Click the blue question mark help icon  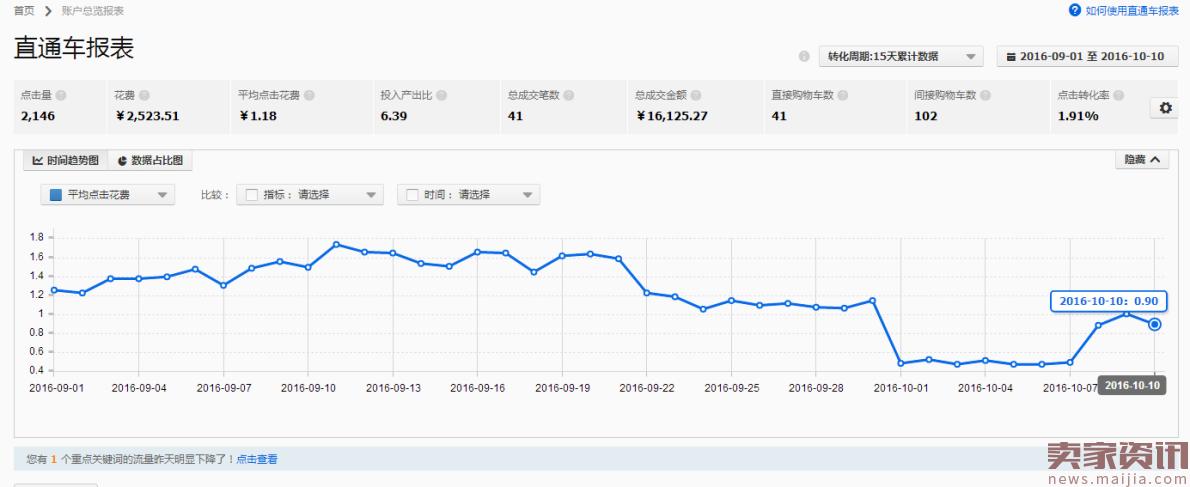pos(1075,10)
